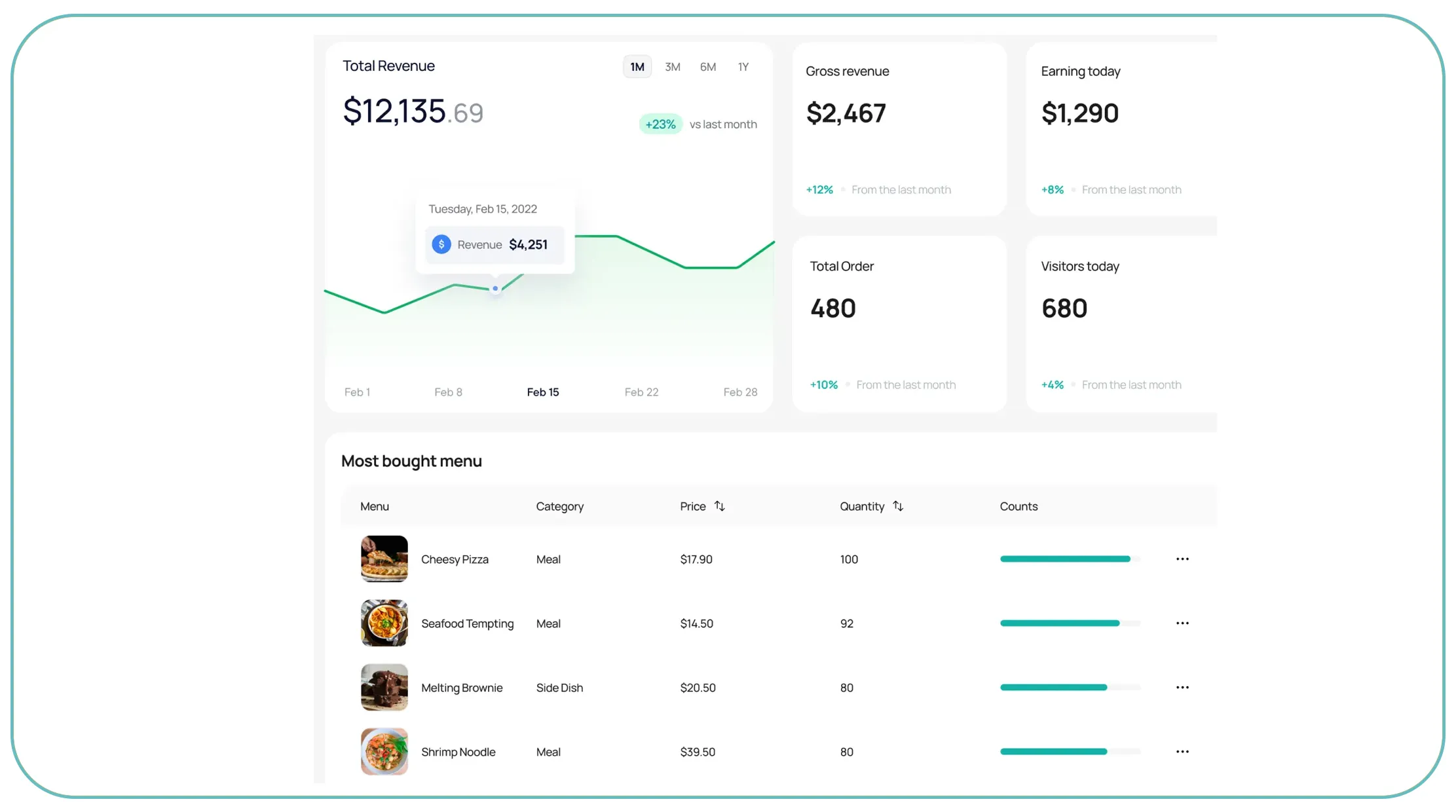The width and height of the screenshot is (1456, 812).
Task: Click the +10% total order change
Action: click(x=824, y=385)
